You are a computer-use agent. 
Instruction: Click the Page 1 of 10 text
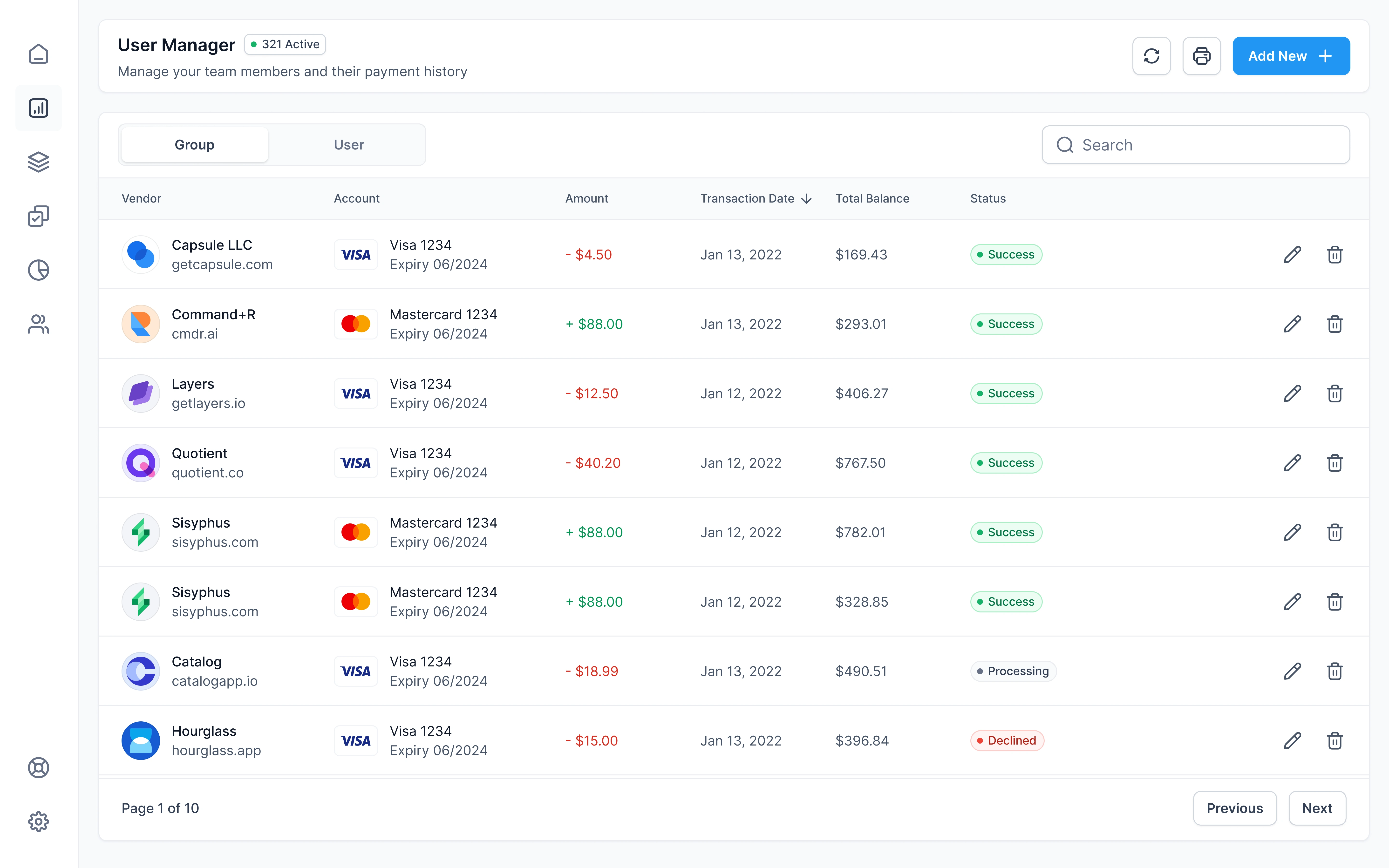pos(160,808)
